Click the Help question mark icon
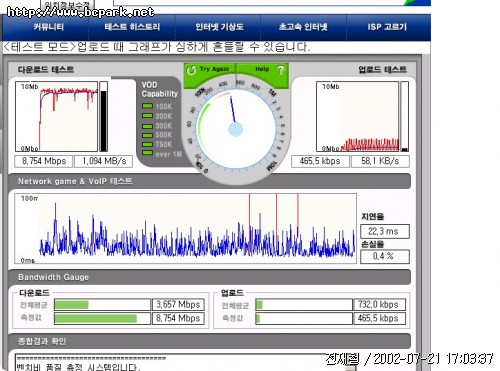 point(281,70)
